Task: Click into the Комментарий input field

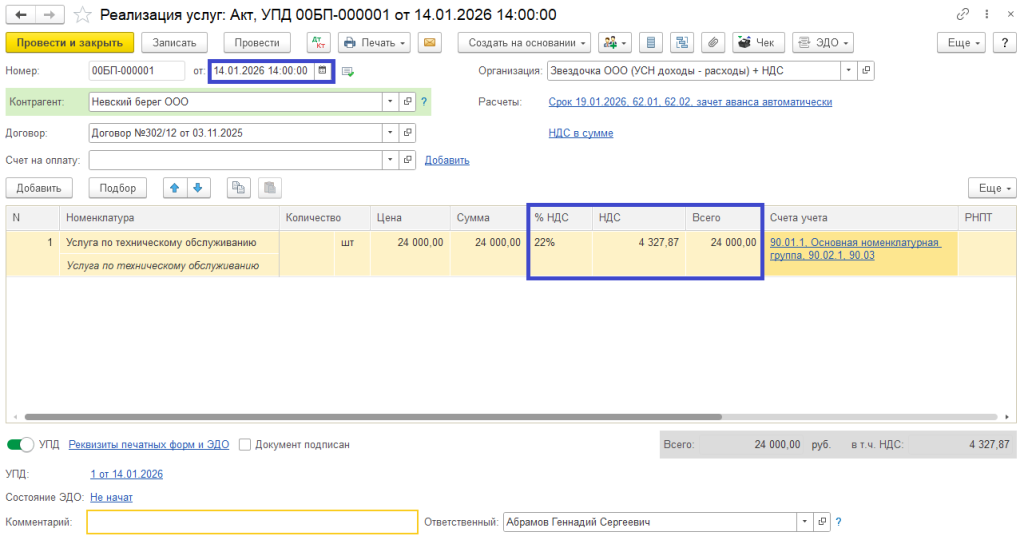Action: pyautogui.click(x=252, y=522)
